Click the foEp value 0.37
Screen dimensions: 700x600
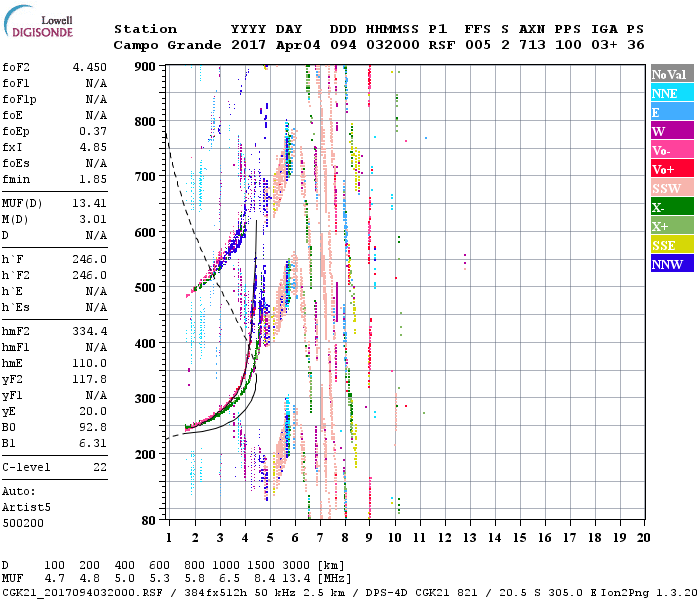pyautogui.click(x=93, y=131)
